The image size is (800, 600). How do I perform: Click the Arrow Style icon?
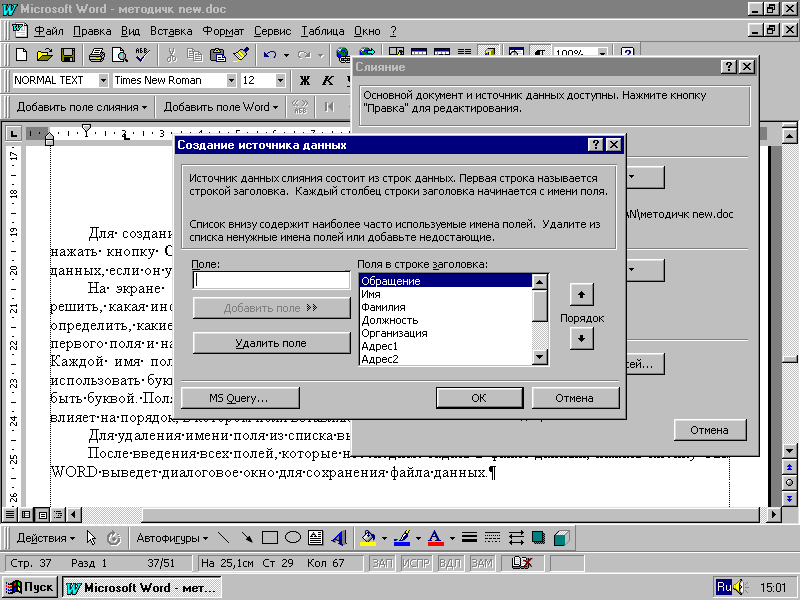point(516,538)
